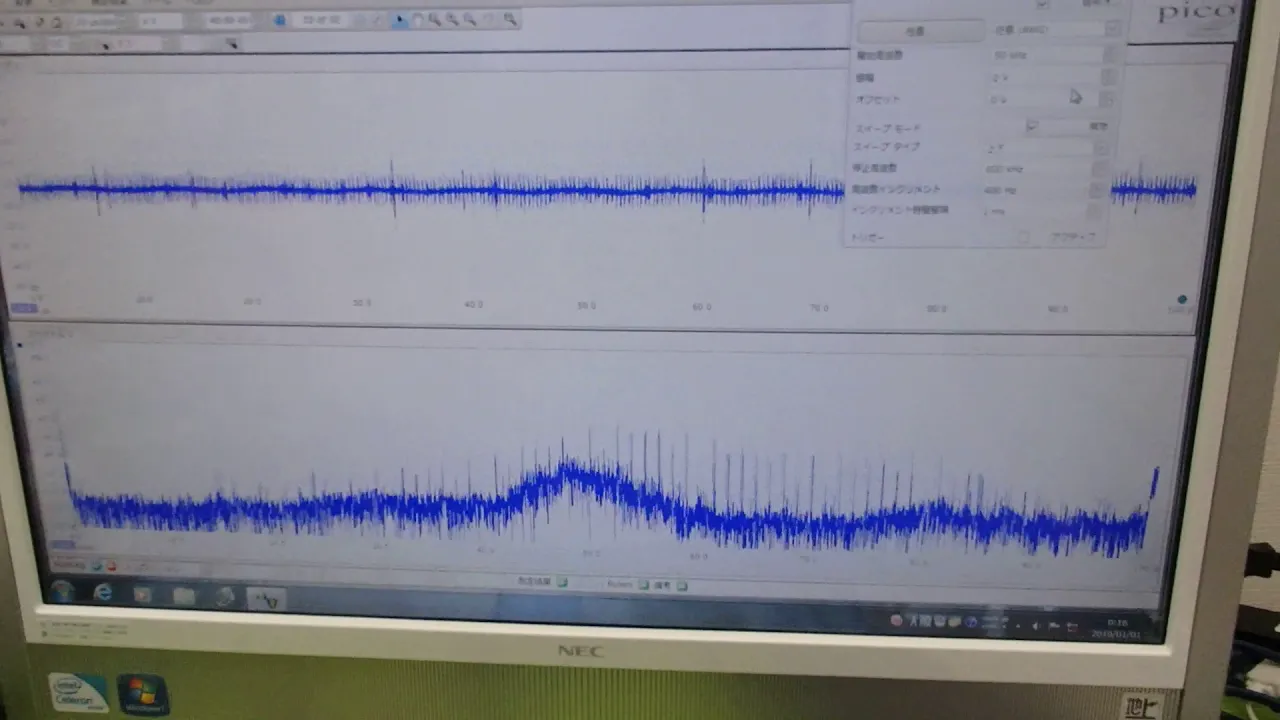The image size is (1280, 720).
Task: Click zoom to full view magnifier
Action: coord(510,19)
